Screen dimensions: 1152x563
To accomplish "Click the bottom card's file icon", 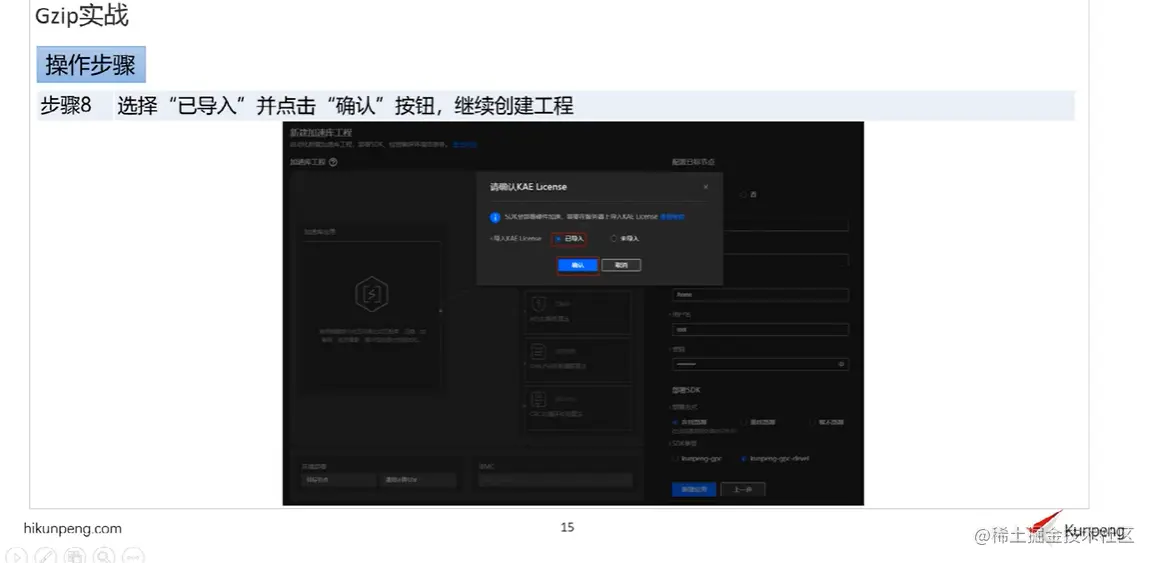I will [539, 399].
